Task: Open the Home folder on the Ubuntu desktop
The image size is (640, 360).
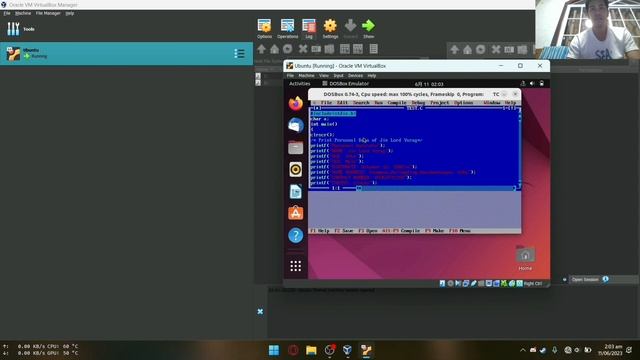Action: click(525, 258)
